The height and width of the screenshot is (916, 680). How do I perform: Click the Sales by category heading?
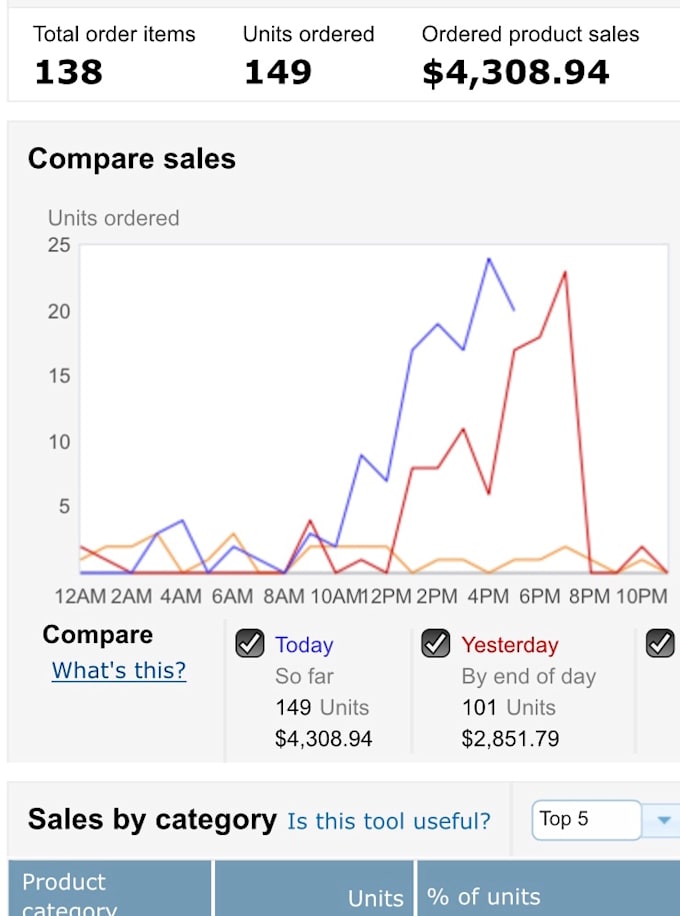(x=152, y=820)
